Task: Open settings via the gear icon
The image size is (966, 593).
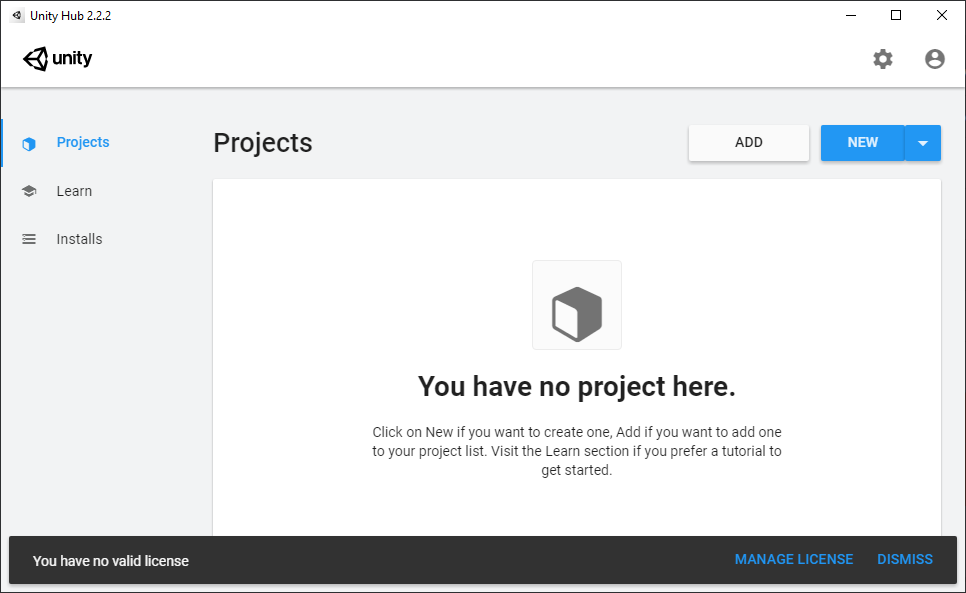Action: 882,59
